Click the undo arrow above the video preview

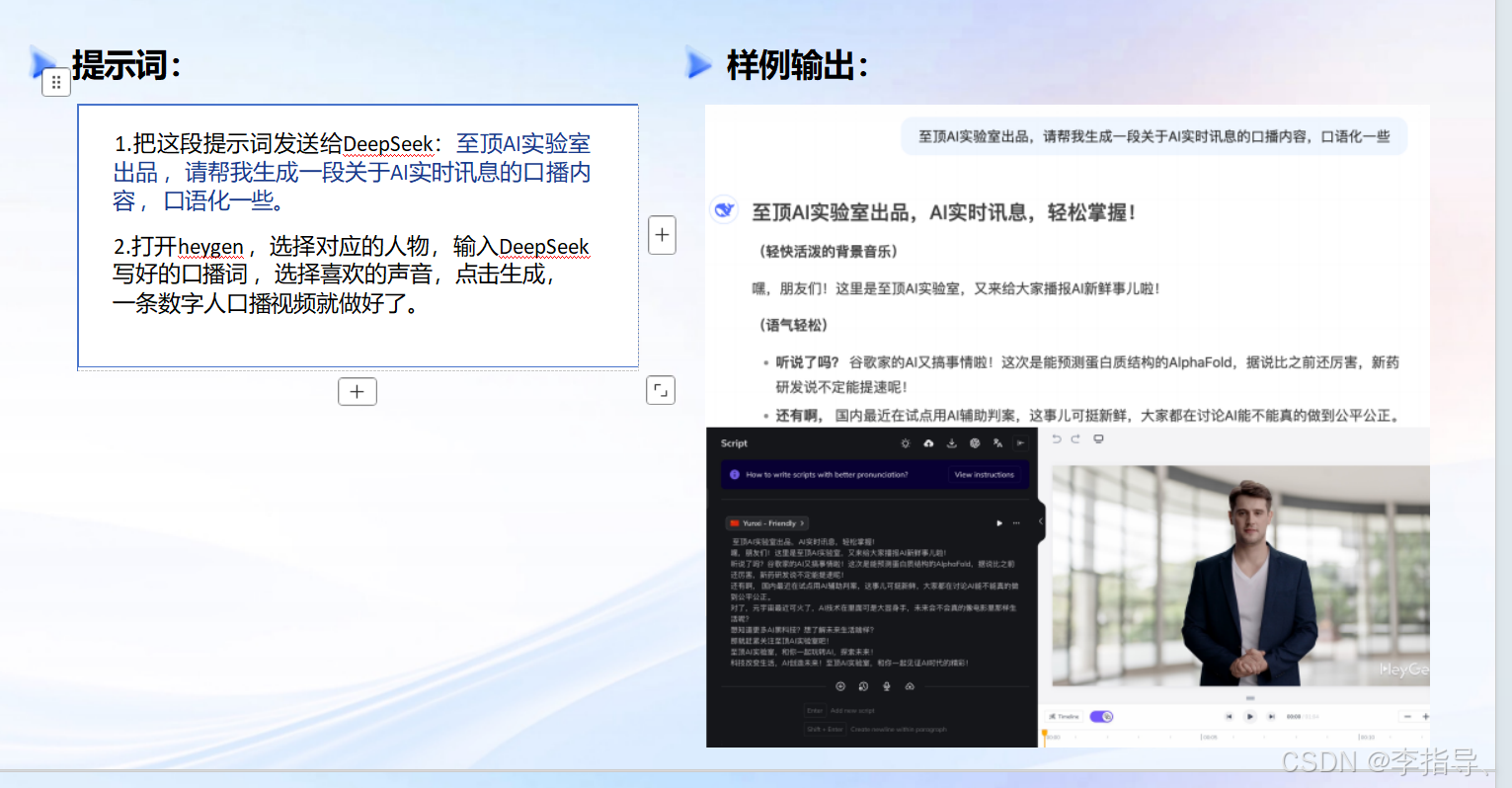(1057, 439)
